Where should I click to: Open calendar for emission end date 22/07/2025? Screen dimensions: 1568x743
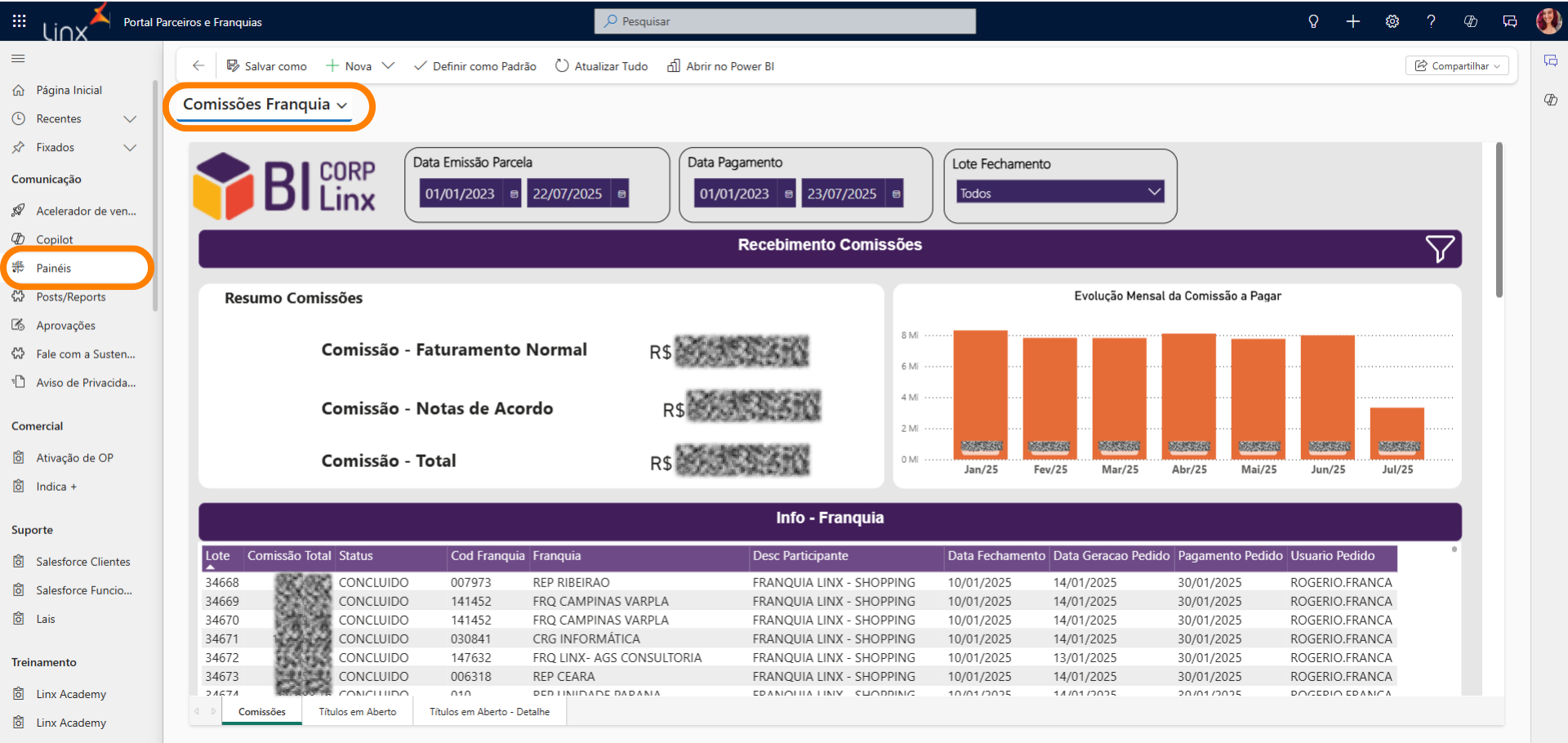tap(621, 194)
